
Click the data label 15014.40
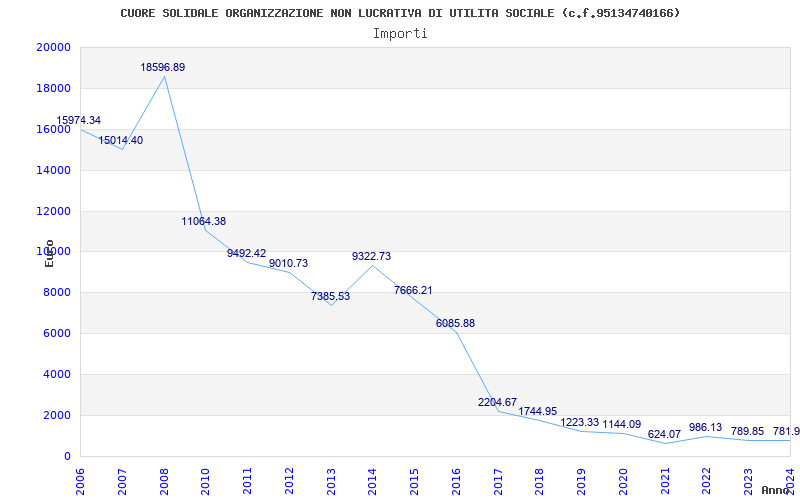[x=120, y=140]
